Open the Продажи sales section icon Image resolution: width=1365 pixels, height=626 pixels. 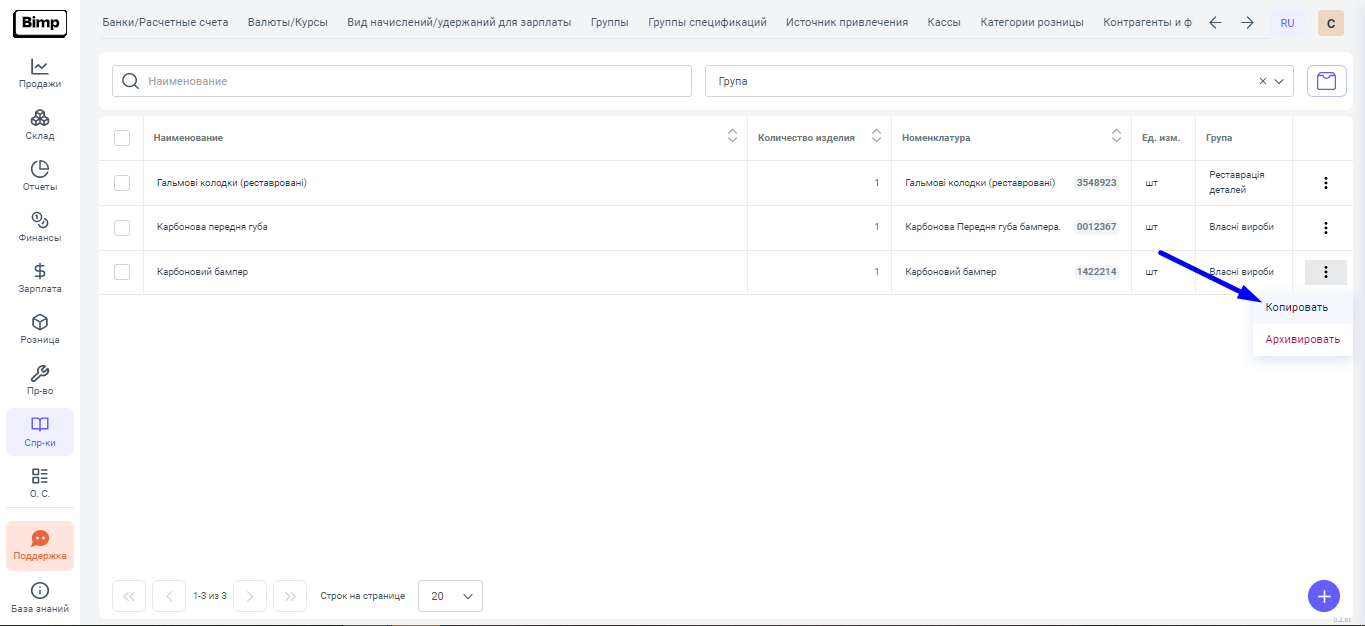pyautogui.click(x=39, y=73)
